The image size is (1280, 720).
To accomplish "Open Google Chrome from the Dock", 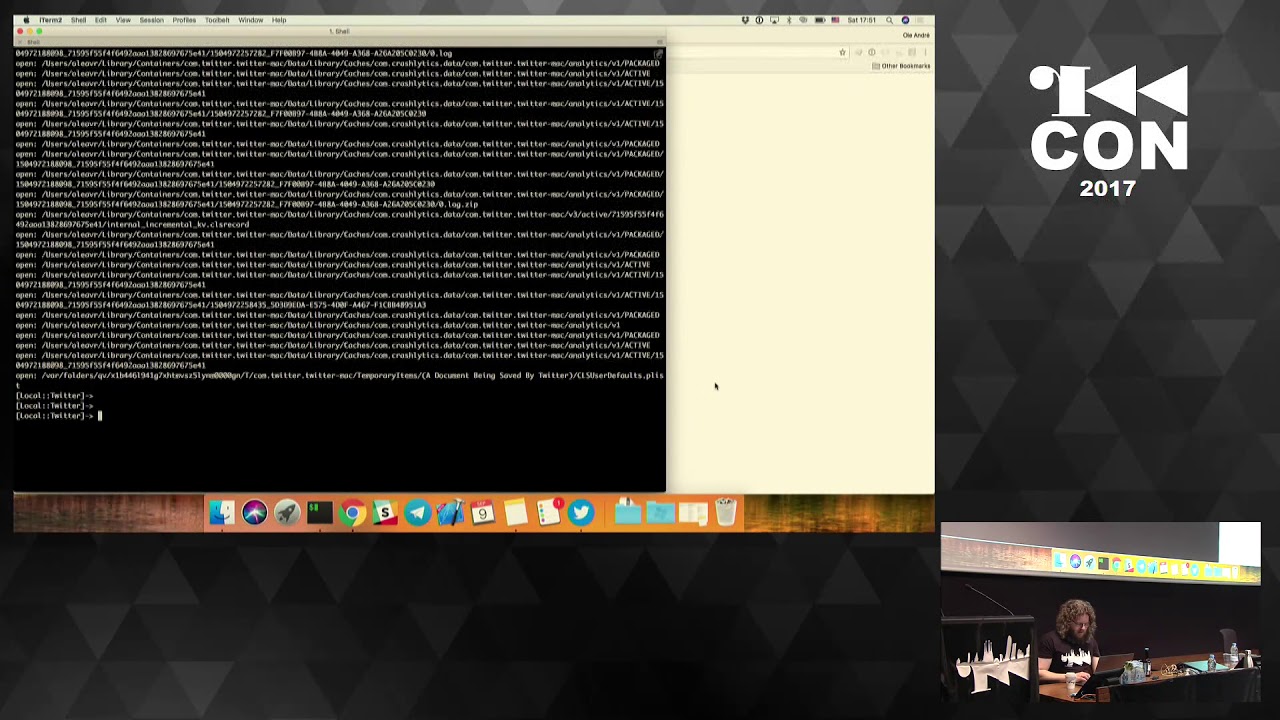I will [x=352, y=513].
